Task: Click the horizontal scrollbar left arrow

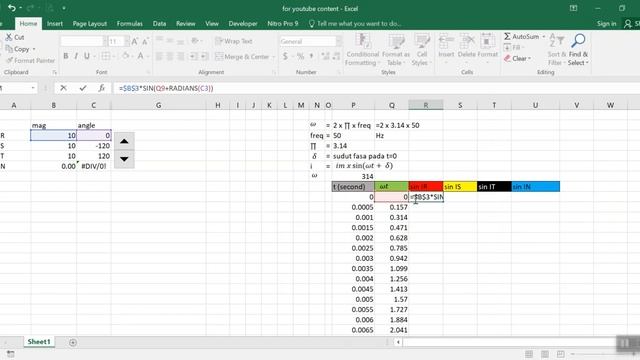Action: click(398, 342)
